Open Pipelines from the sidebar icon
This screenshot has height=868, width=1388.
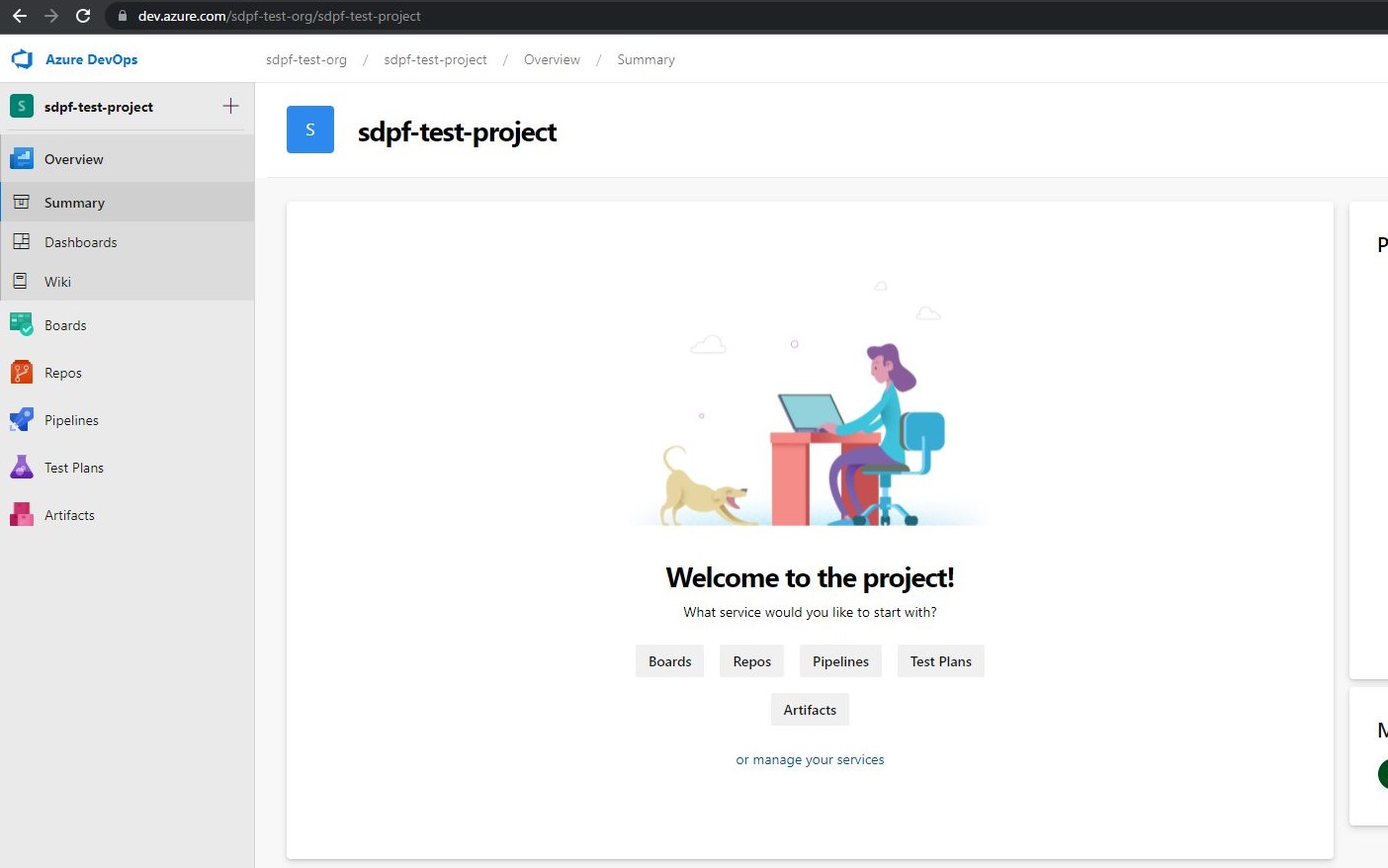pyautogui.click(x=22, y=419)
